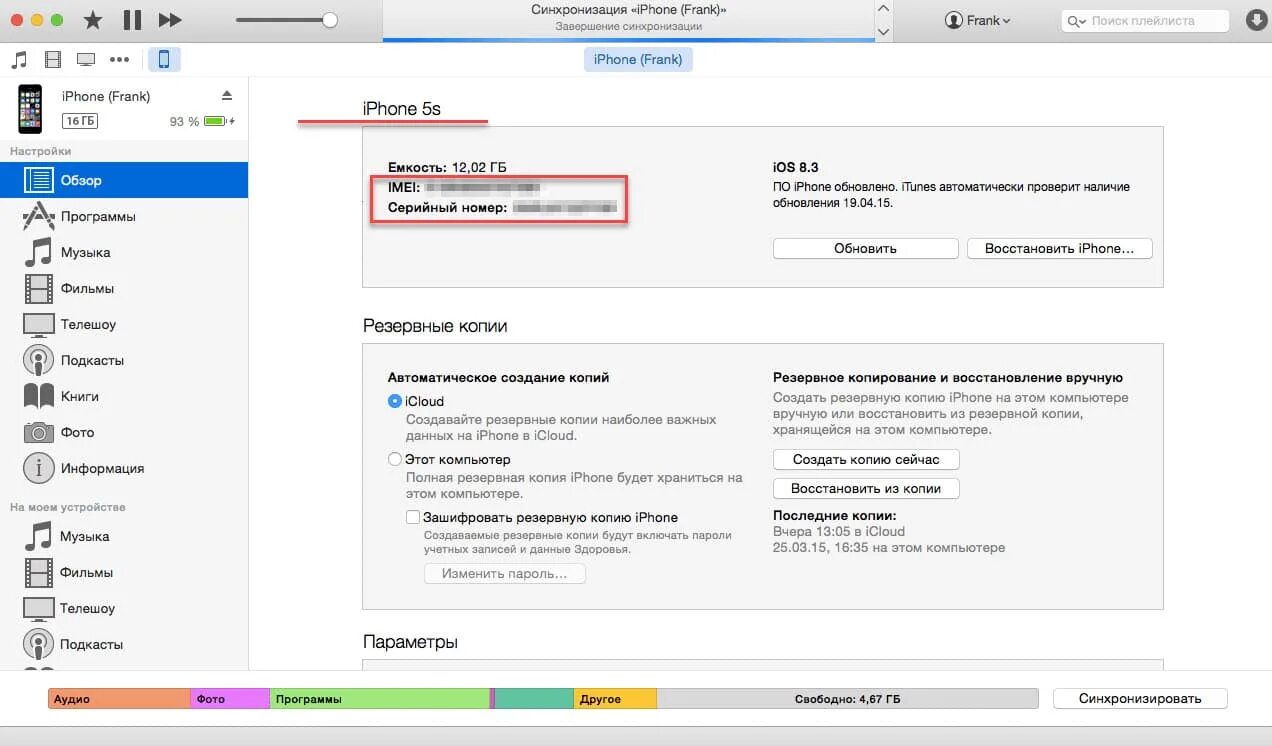This screenshot has width=1272, height=746.
Task: Click the 16 ГБ capacity badge
Action: [80, 121]
